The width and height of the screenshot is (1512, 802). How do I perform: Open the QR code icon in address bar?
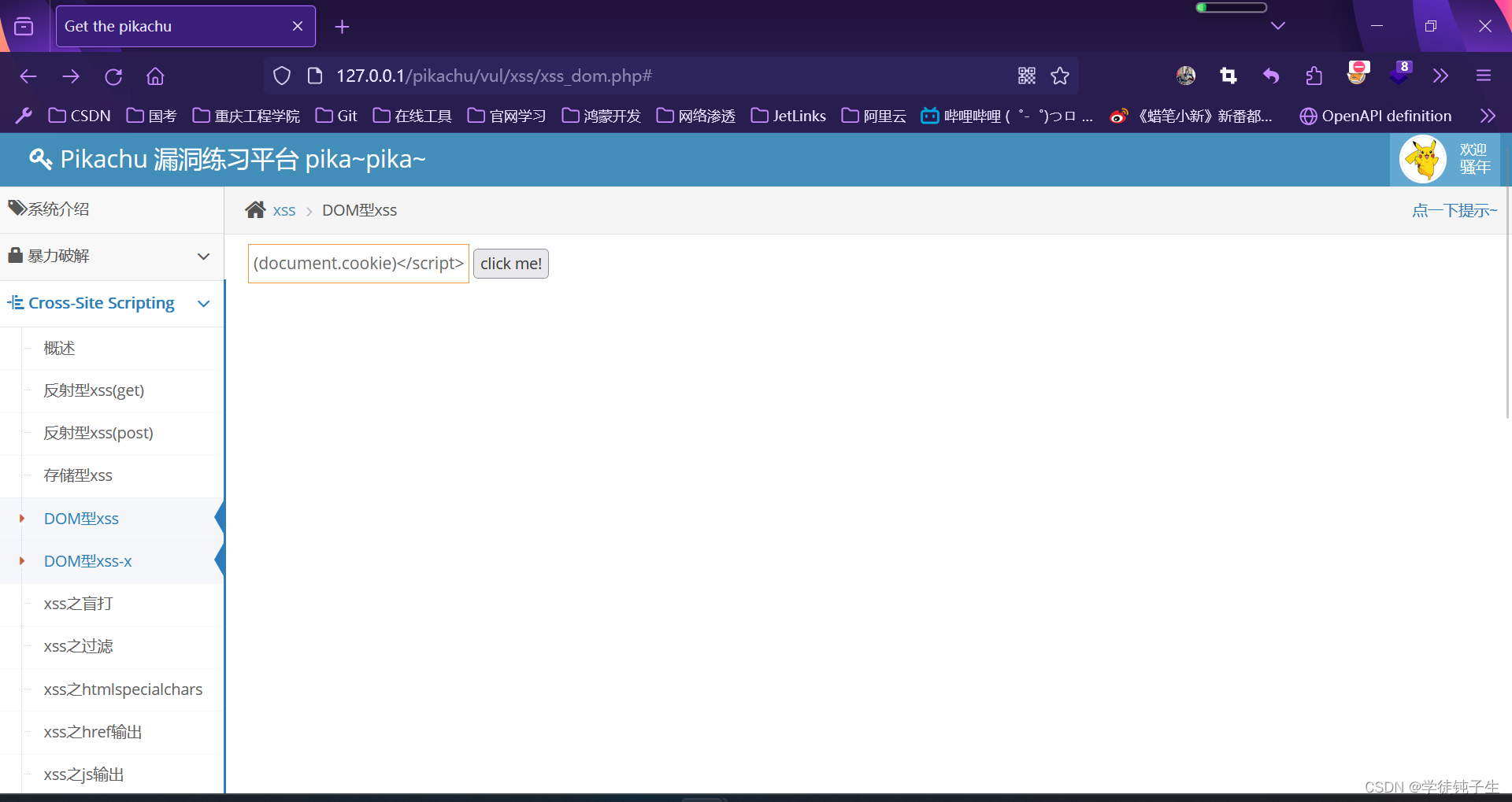[1027, 76]
